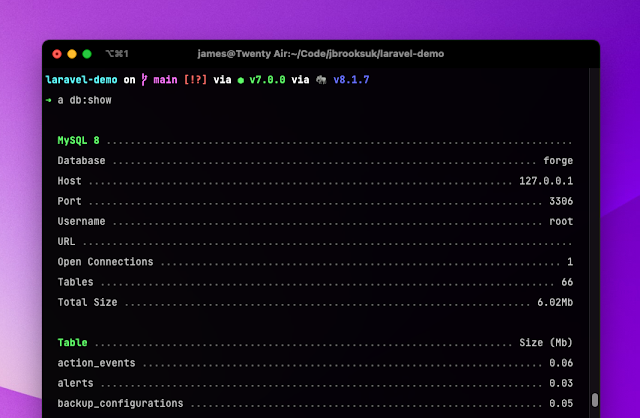Image resolution: width=640 pixels, height=418 pixels.
Task: Click the red close window button
Action: pyautogui.click(x=56, y=53)
